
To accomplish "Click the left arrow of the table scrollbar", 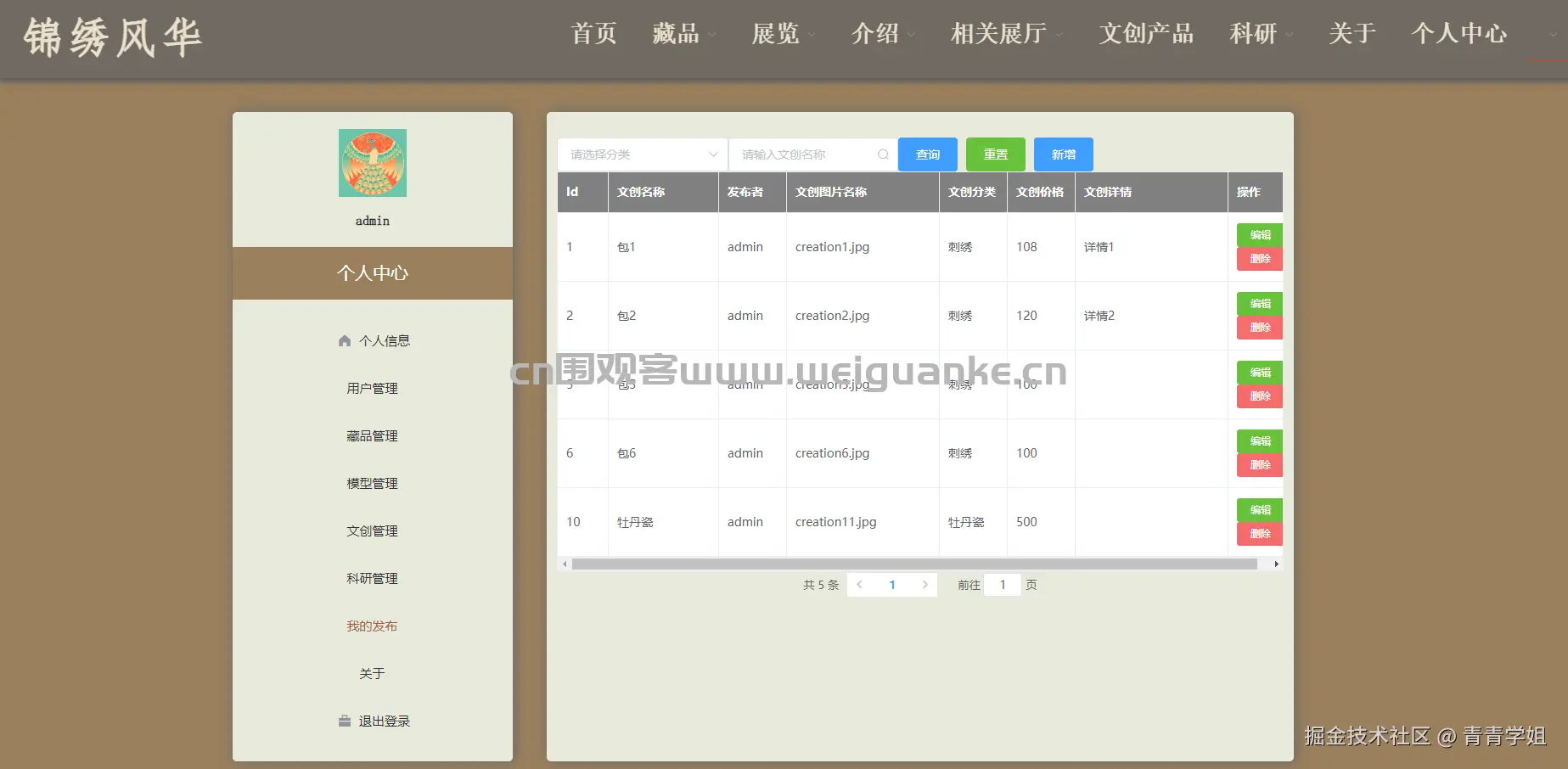I will coord(565,564).
